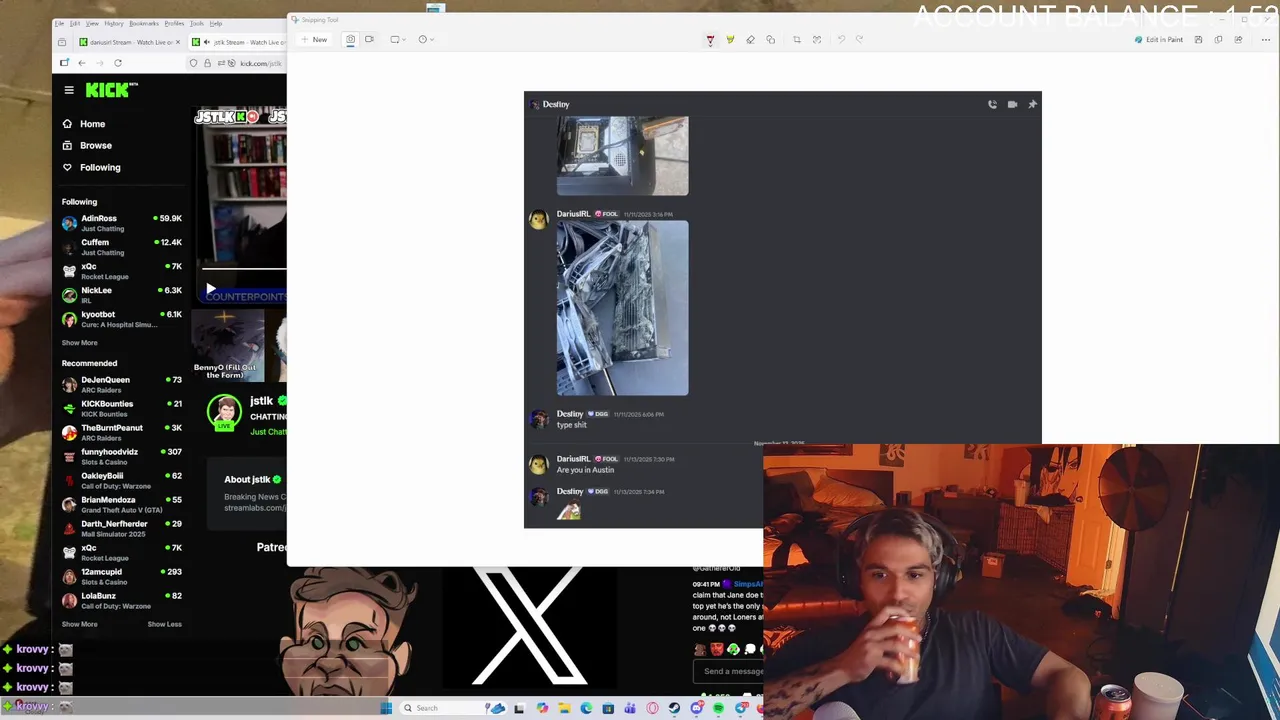Viewport: 1280px width, 720px height.
Task: Click pinned messages icon in Destiny chat
Action: (x=1032, y=104)
